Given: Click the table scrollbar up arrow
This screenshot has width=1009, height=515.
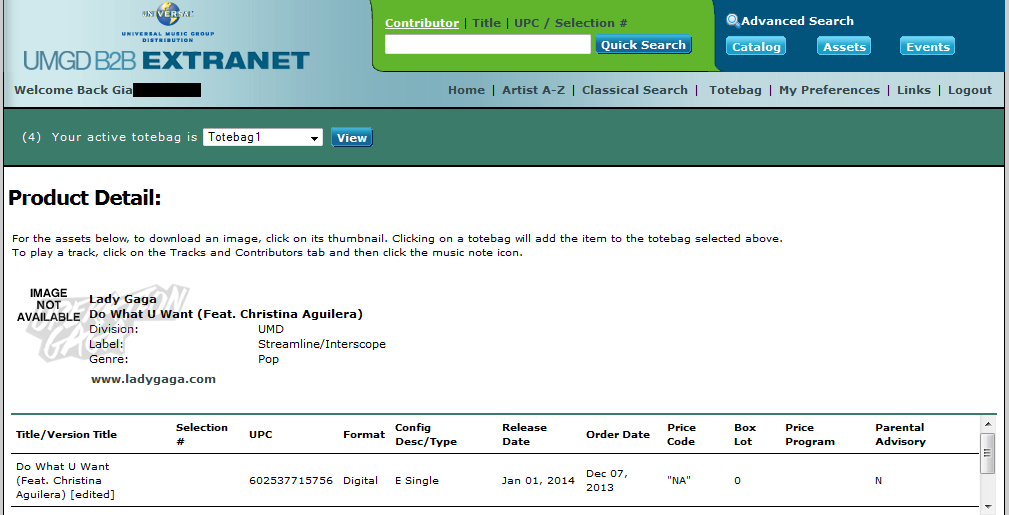Looking at the screenshot, I should [x=987, y=424].
